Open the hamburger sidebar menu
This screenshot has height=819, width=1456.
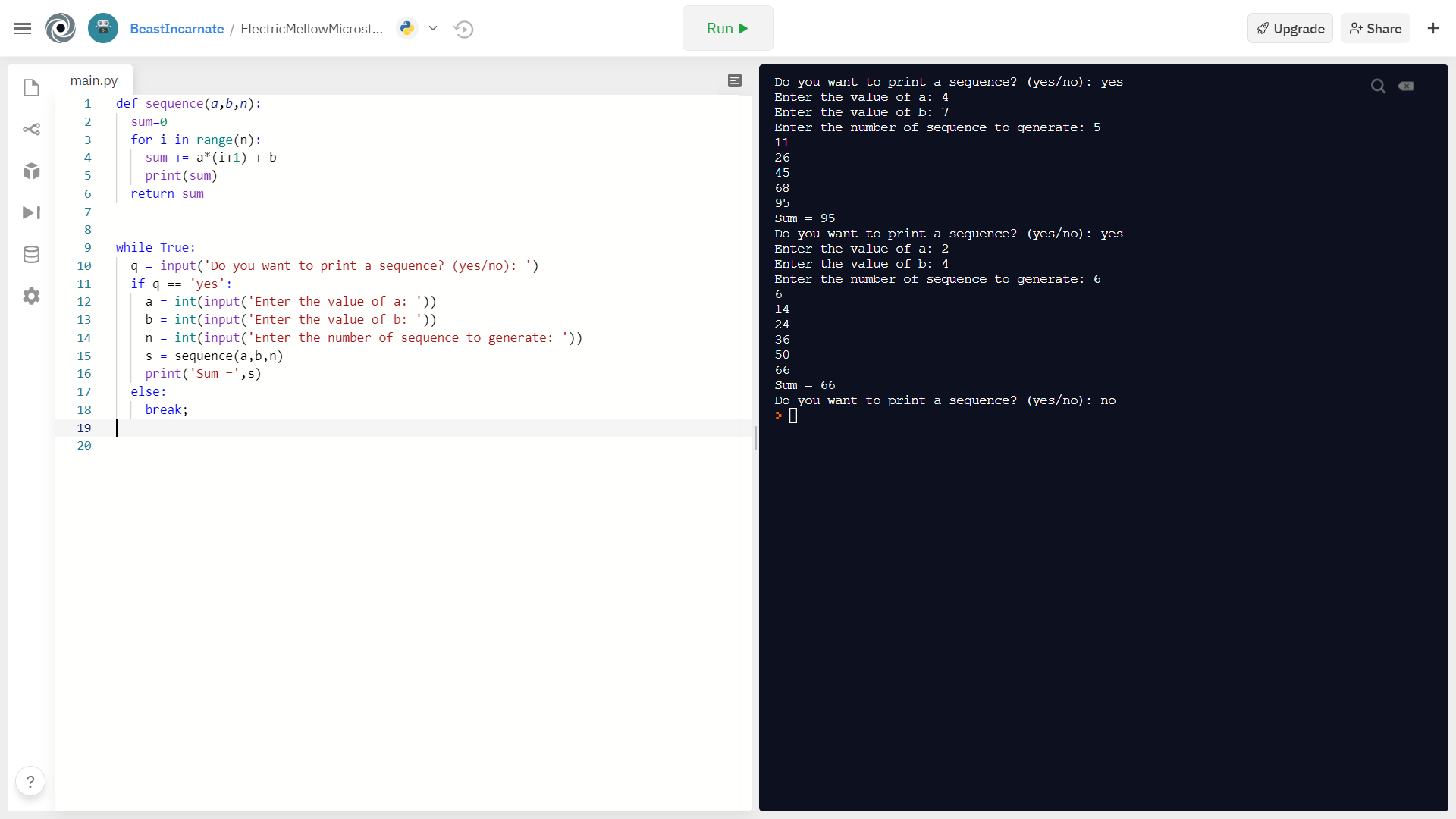[x=23, y=29]
